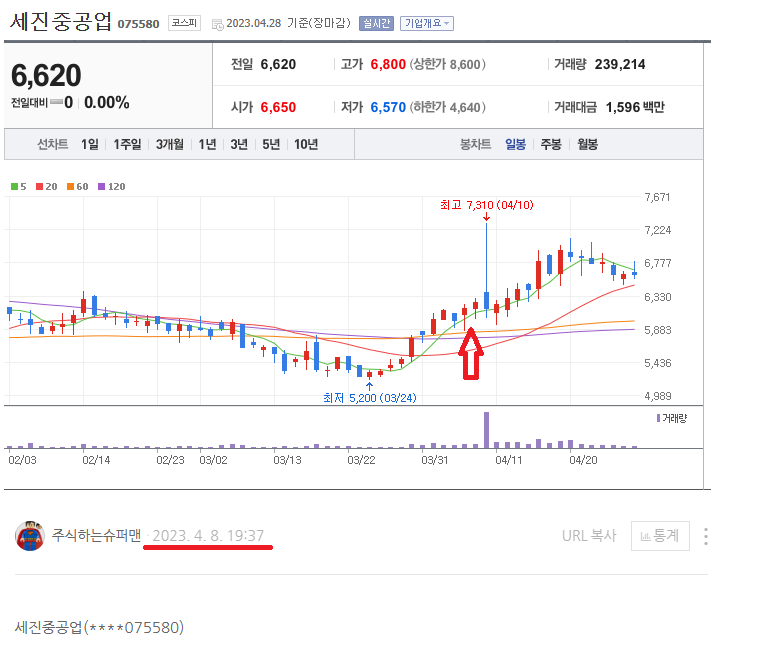This screenshot has width=760, height=646.
Task: Select the 5년 line chart tab
Action: point(271,144)
